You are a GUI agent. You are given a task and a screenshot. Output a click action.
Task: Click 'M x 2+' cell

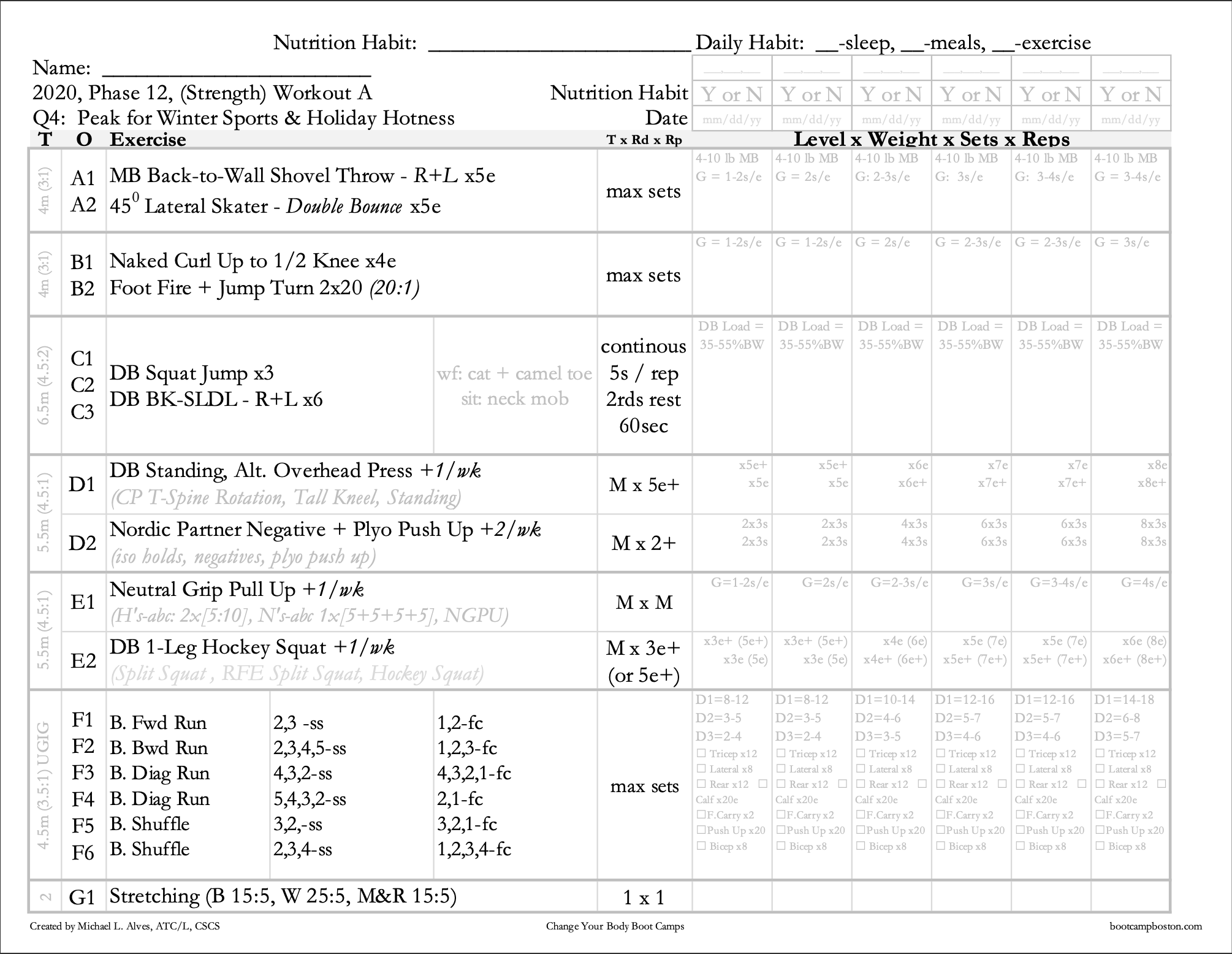[x=644, y=544]
